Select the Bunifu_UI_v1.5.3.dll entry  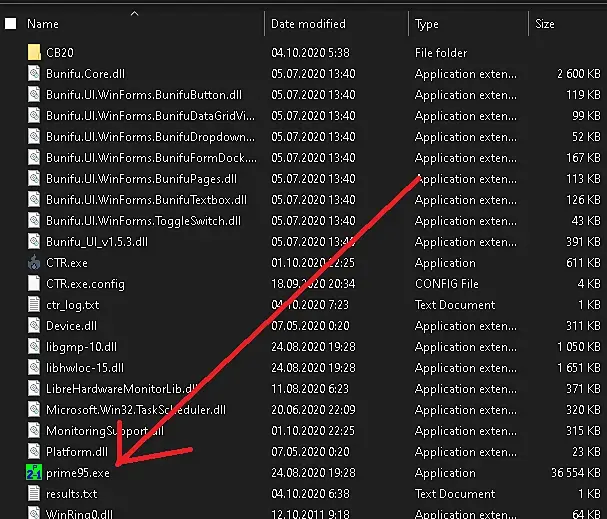[x=97, y=242]
